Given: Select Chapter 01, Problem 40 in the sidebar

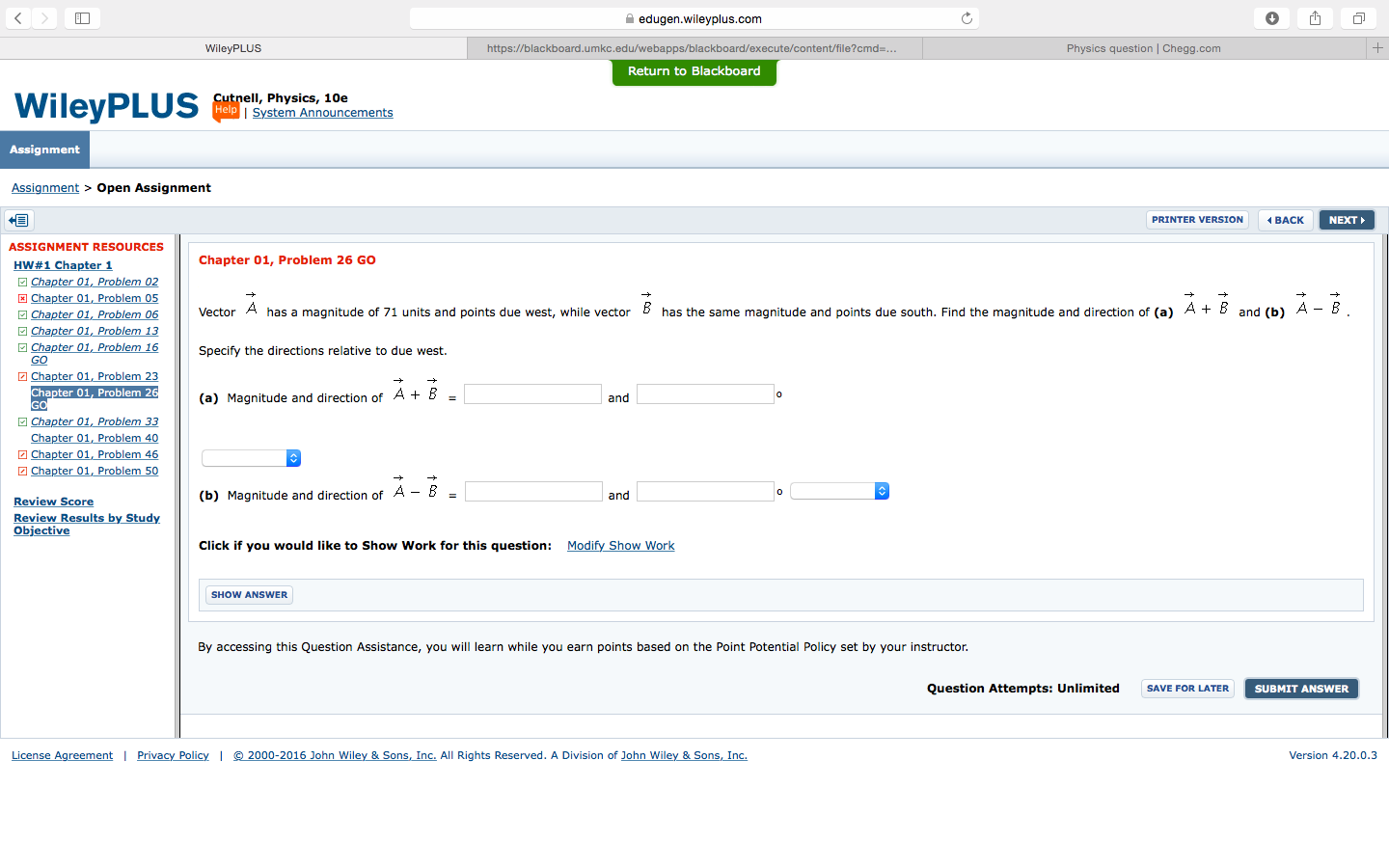Looking at the screenshot, I should pos(94,437).
